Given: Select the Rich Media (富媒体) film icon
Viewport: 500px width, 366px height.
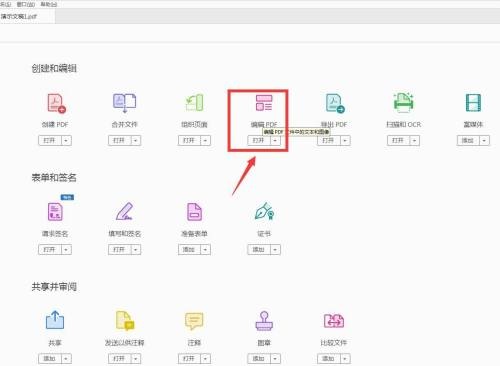Looking at the screenshot, I should pyautogui.click(x=473, y=102).
